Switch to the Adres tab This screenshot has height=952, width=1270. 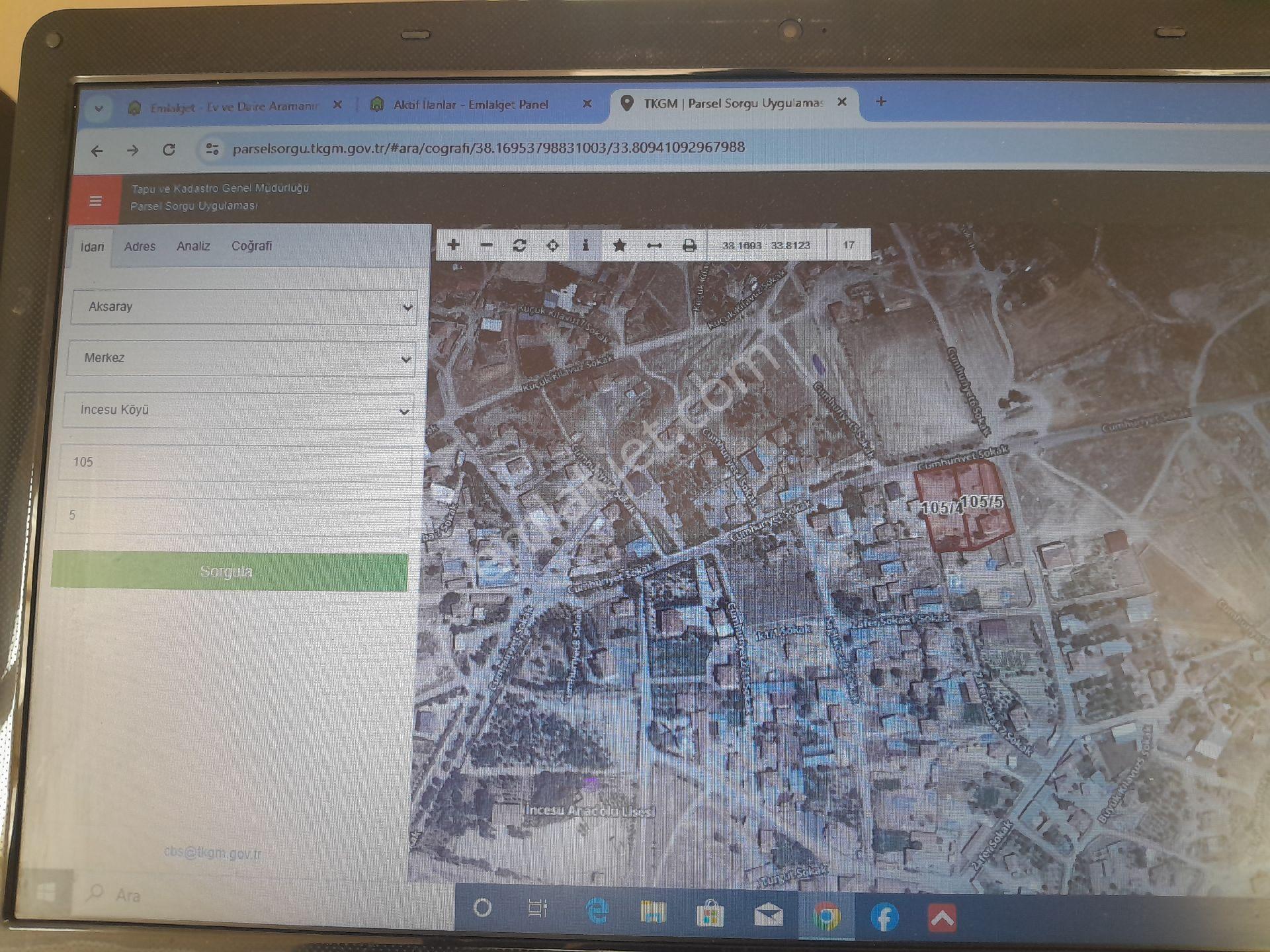[x=140, y=247]
